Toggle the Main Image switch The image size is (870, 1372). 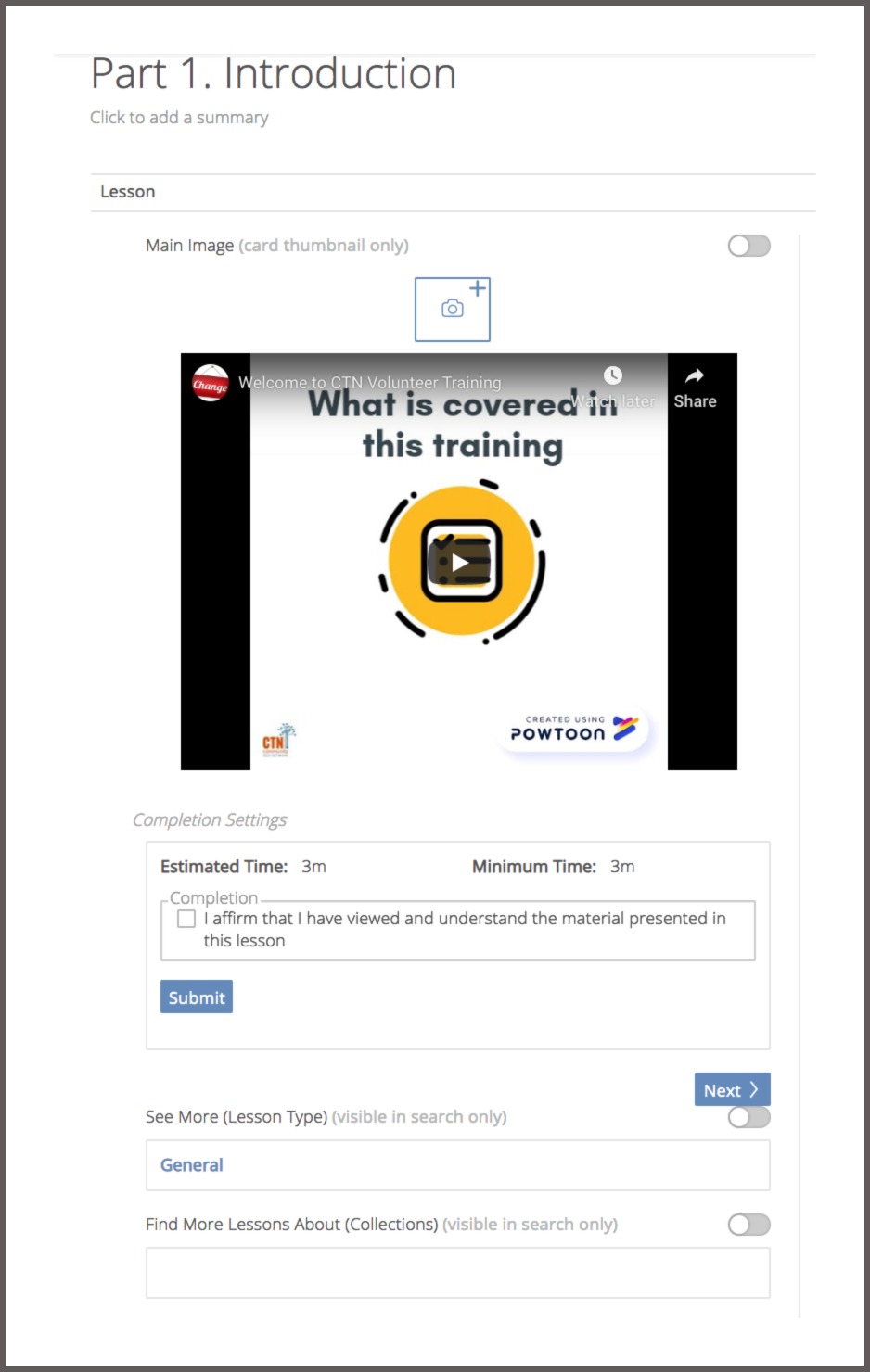click(749, 246)
